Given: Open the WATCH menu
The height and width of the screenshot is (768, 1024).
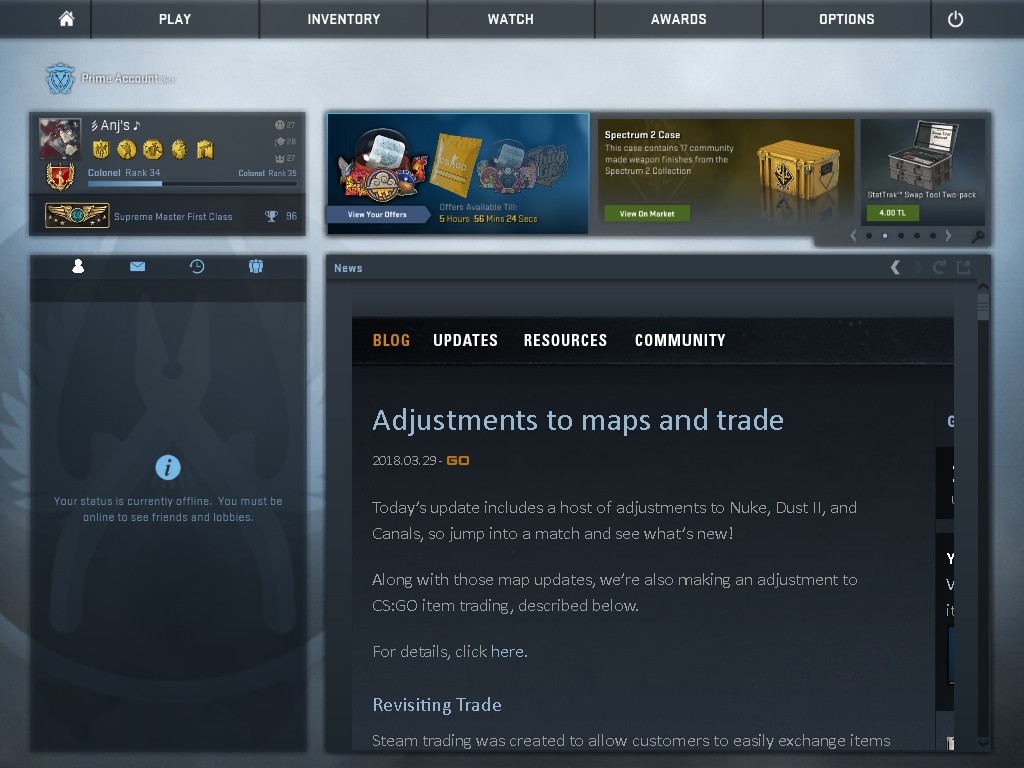Looking at the screenshot, I should click(511, 19).
